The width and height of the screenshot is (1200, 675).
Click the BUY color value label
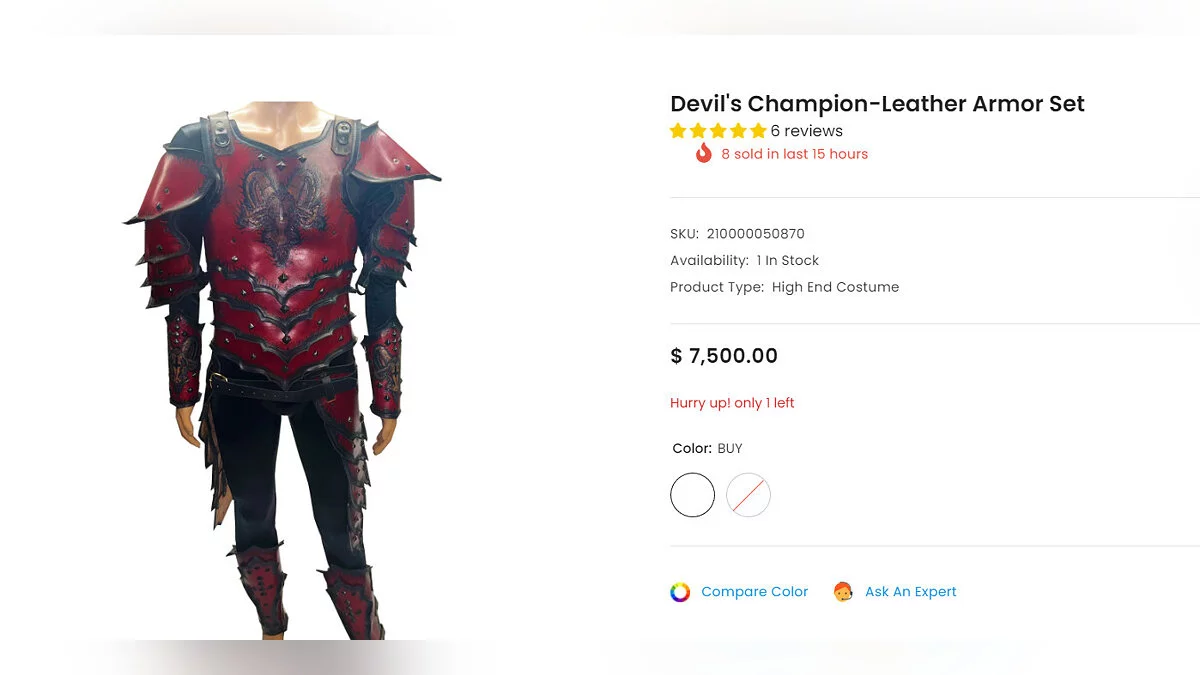[730, 448]
